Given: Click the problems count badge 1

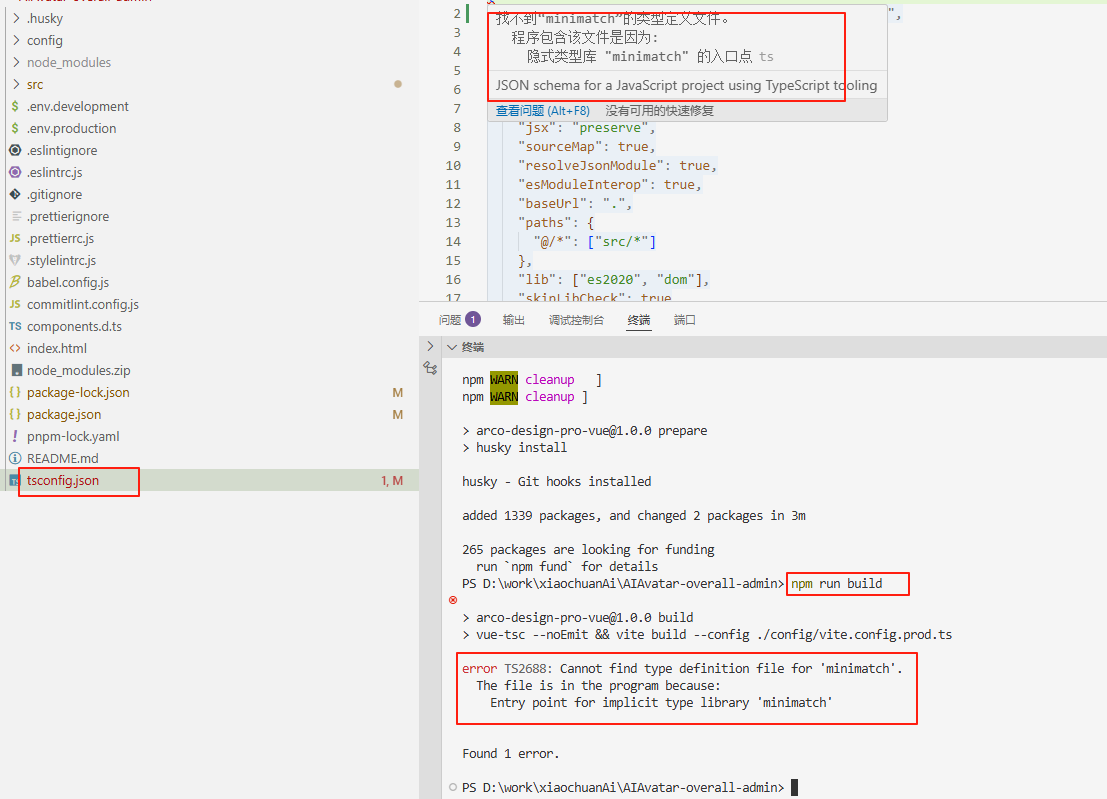Looking at the screenshot, I should [473, 320].
